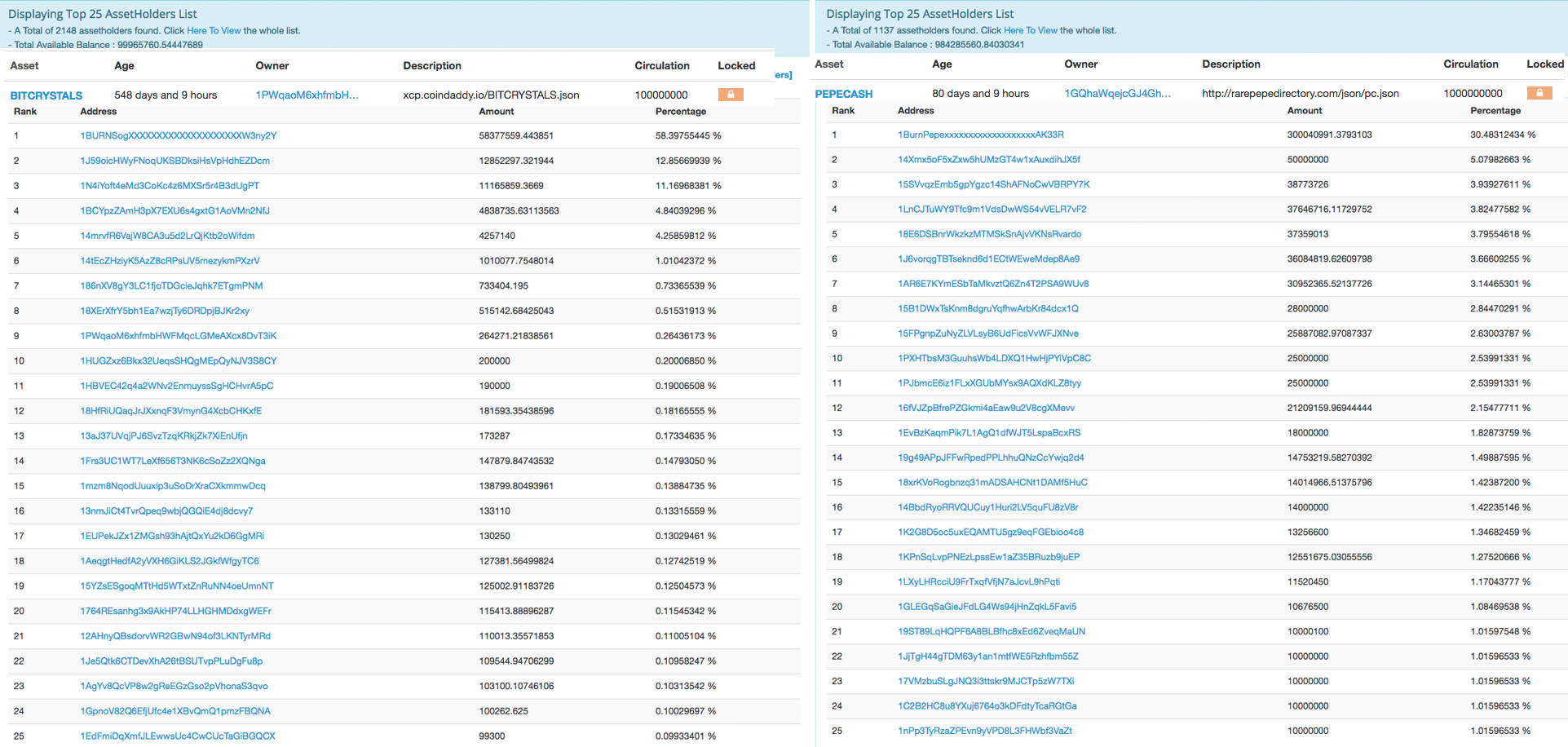Open address 1BCYpzZAmH3pX7EXU6s4gxtG1AoVMn2NfJ
1568x747 pixels.
[x=174, y=210]
